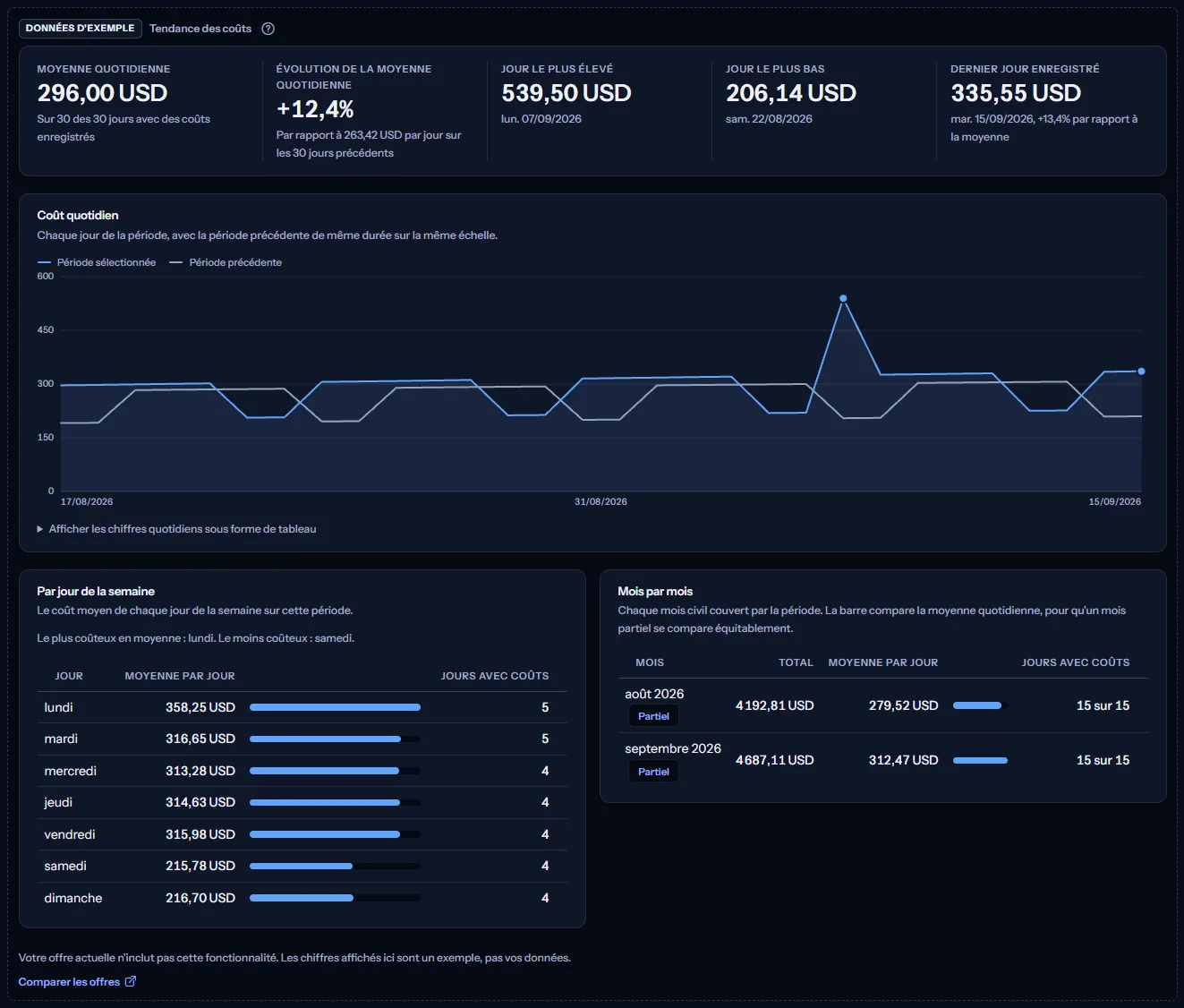Click the Partiel badge under septembre 2026

click(653, 772)
